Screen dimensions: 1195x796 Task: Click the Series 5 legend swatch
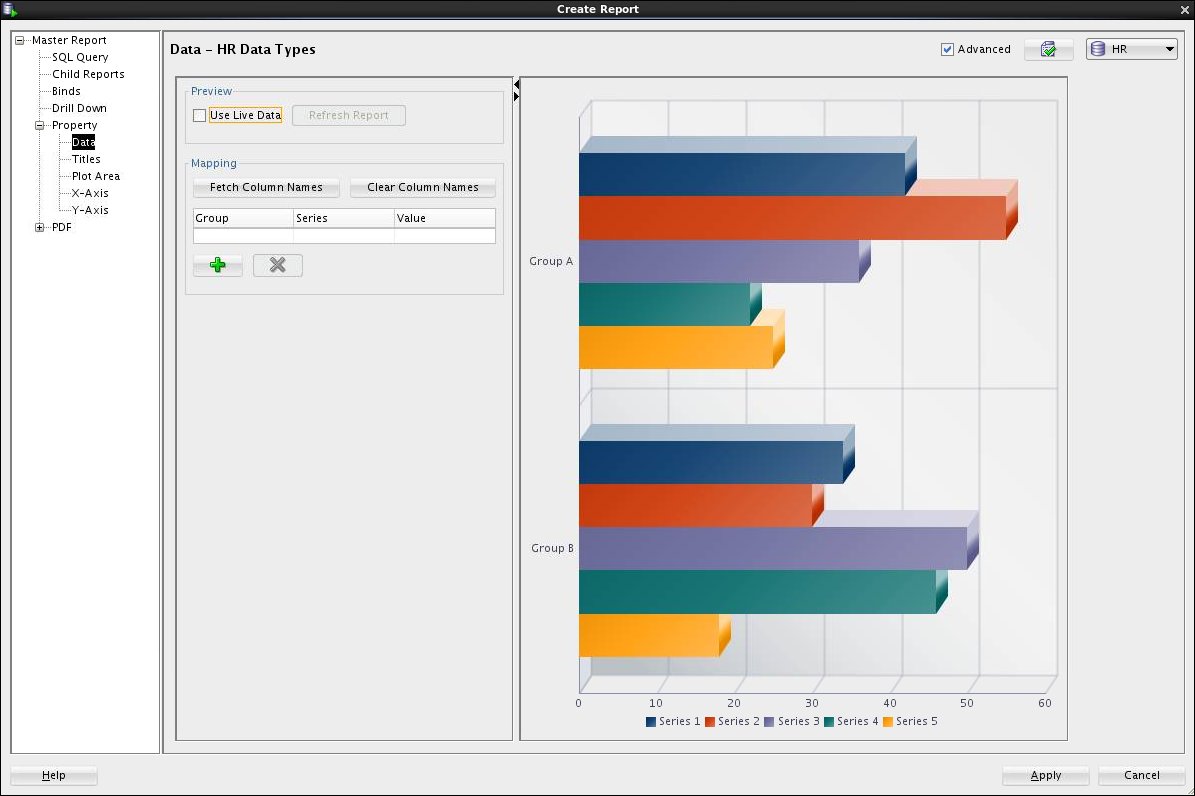pyautogui.click(x=888, y=722)
